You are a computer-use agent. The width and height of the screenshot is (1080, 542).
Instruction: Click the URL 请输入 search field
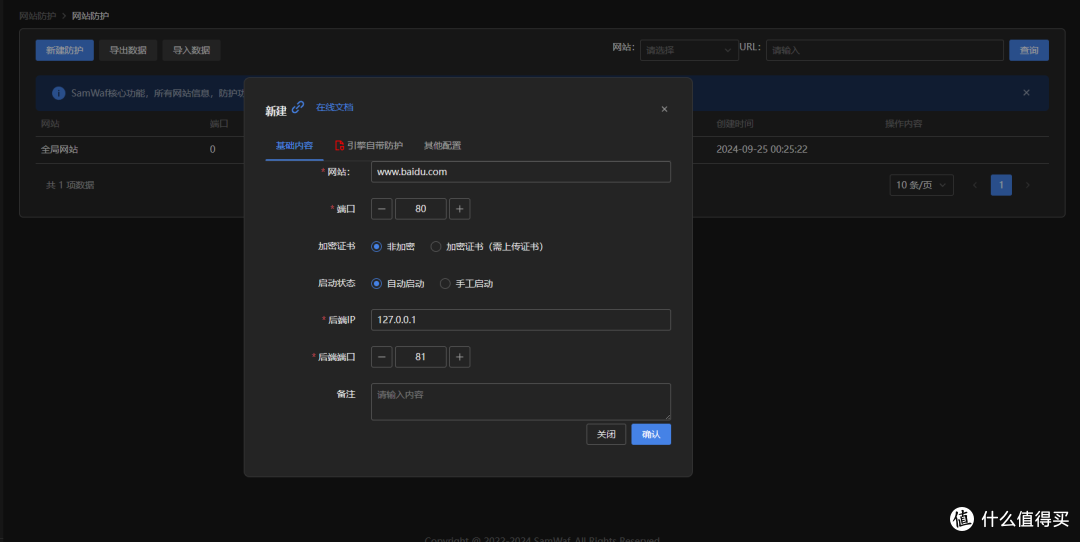coord(885,50)
